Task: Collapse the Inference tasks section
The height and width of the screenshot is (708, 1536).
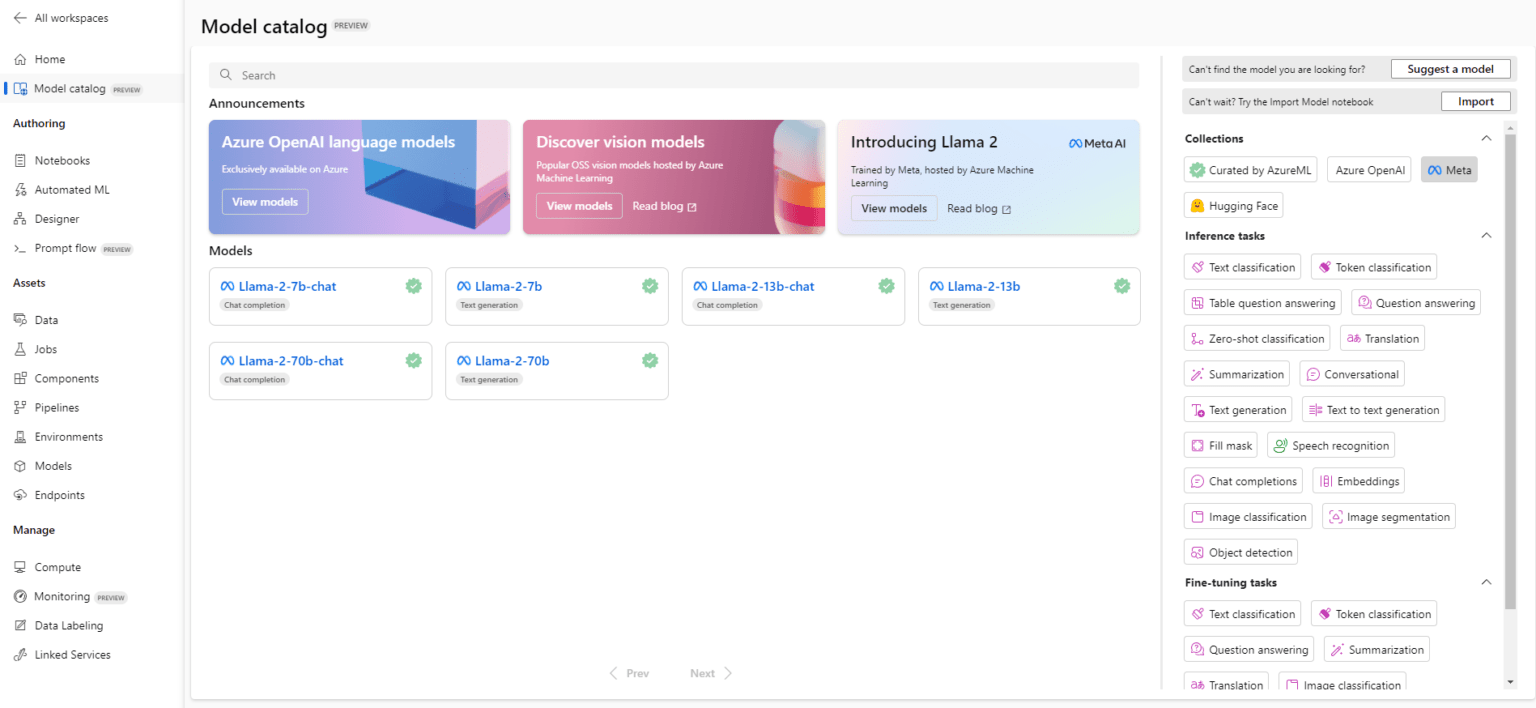Action: (1487, 235)
